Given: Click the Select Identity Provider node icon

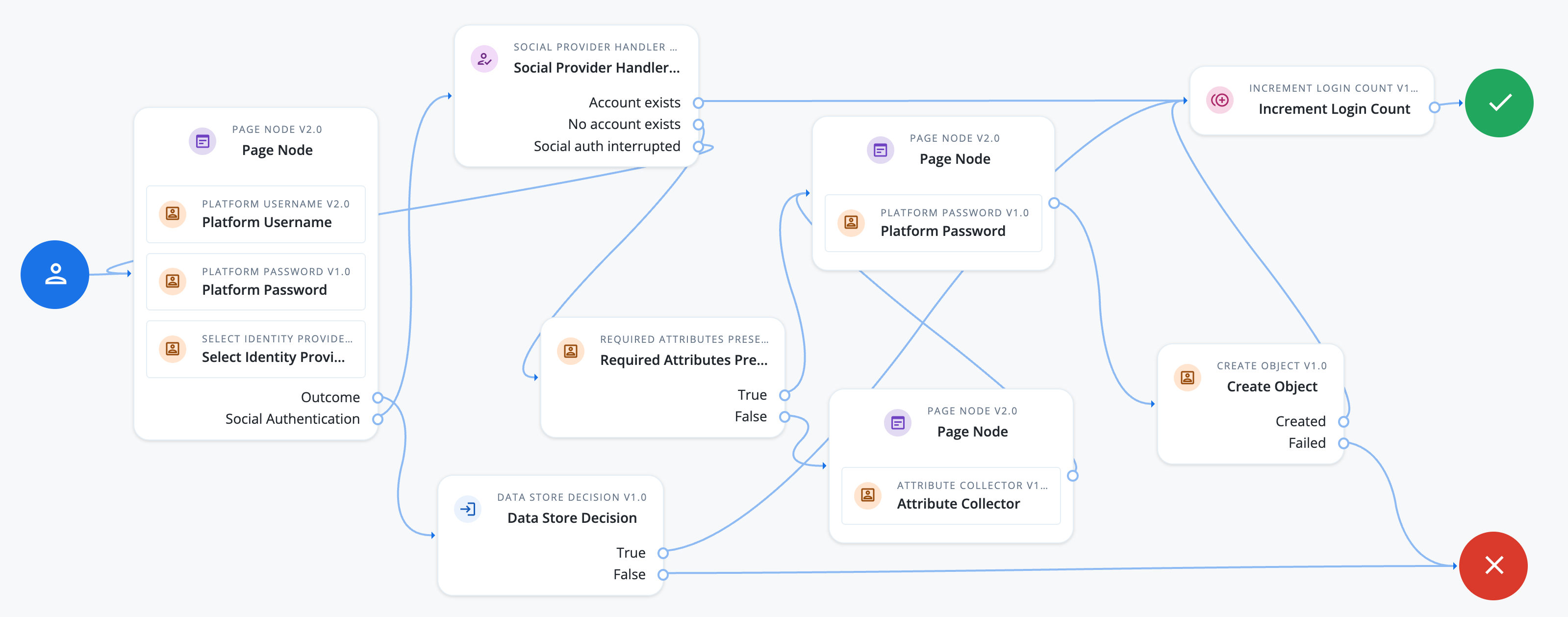Looking at the screenshot, I should coord(172,348).
